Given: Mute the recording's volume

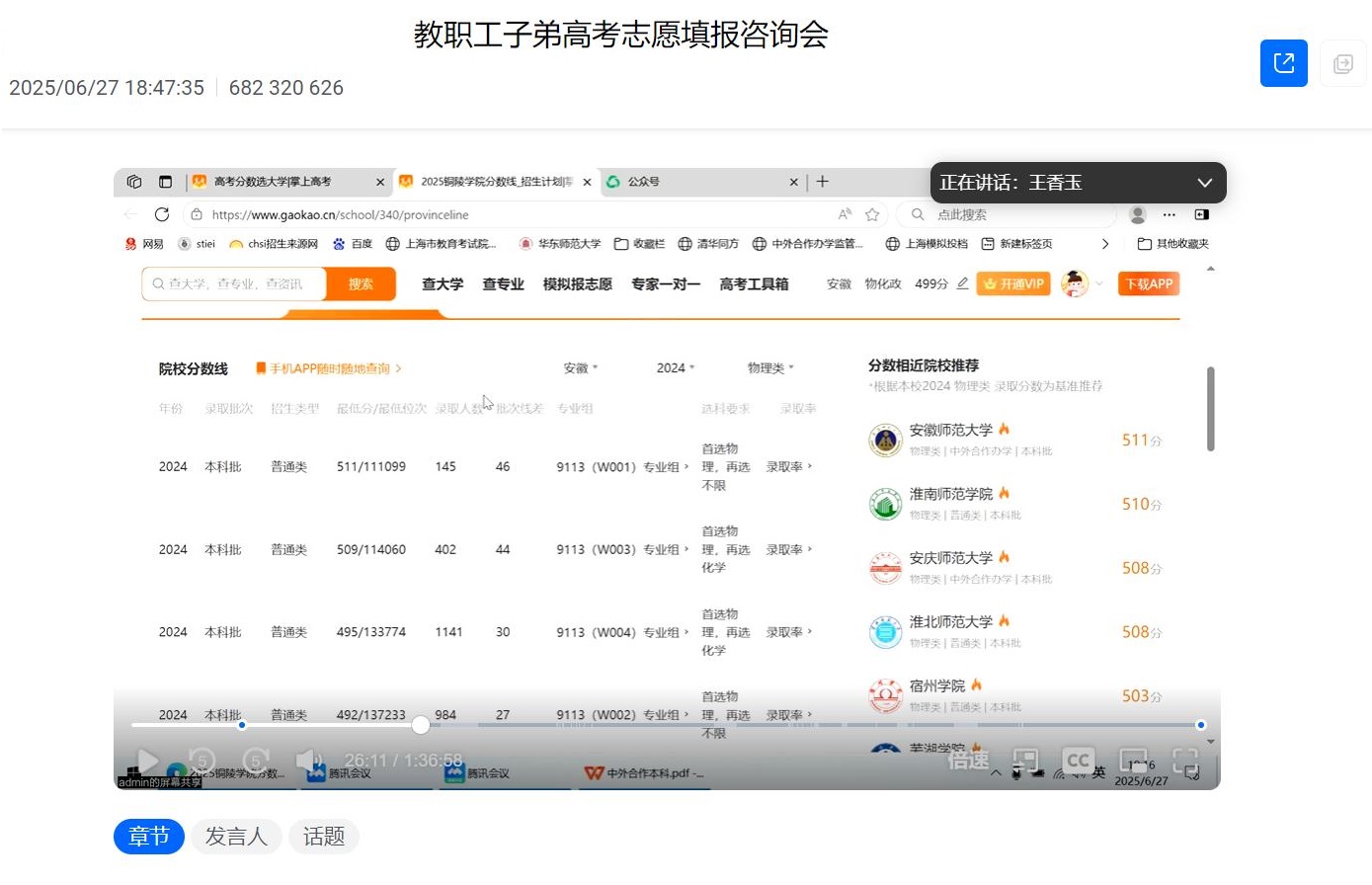Looking at the screenshot, I should click(x=309, y=761).
